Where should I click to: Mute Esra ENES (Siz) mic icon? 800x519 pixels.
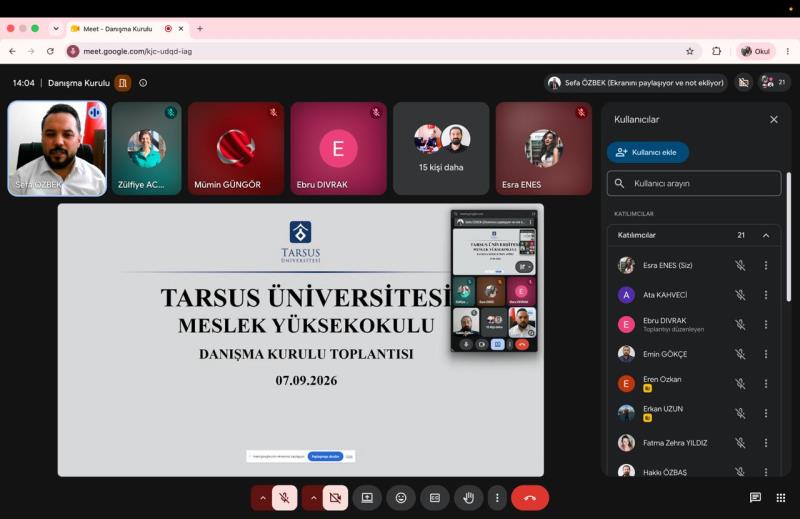[740, 265]
